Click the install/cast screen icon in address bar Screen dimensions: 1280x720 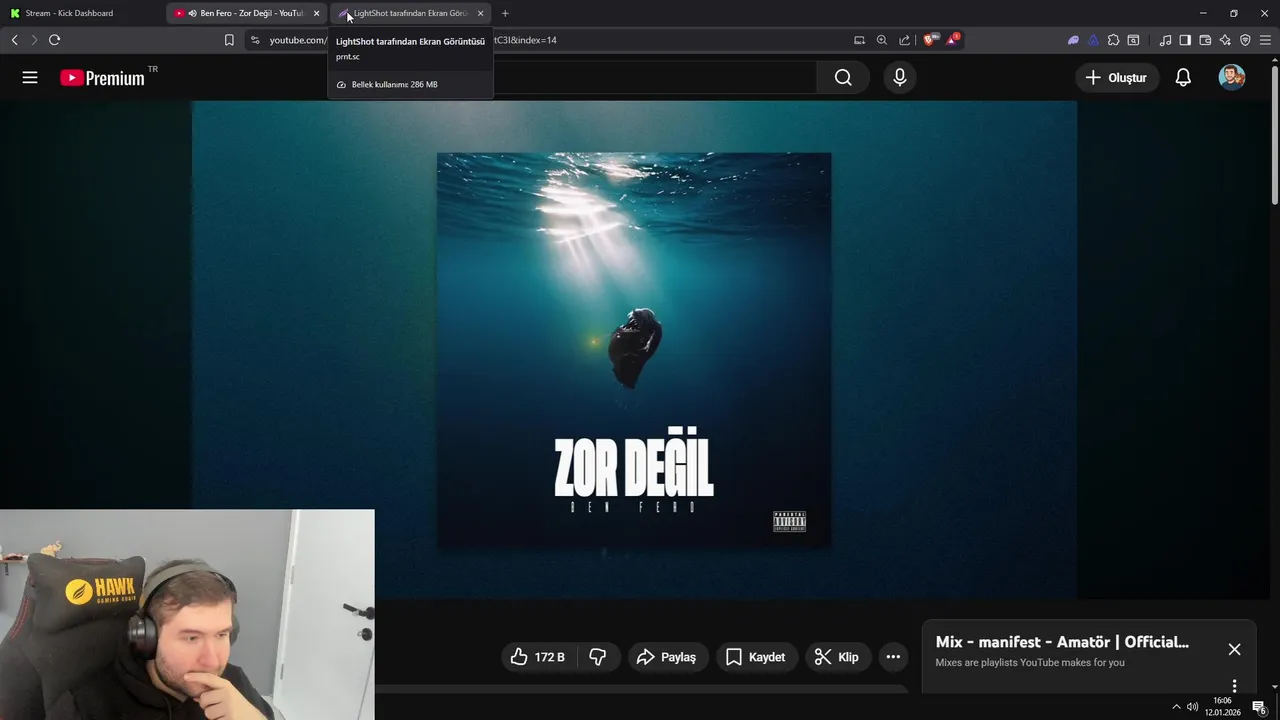(x=859, y=40)
